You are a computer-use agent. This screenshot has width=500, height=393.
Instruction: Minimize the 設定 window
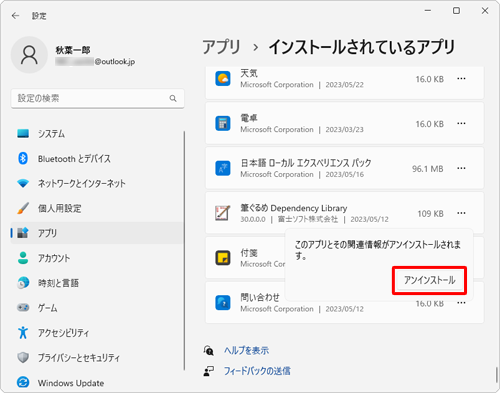coord(428,11)
